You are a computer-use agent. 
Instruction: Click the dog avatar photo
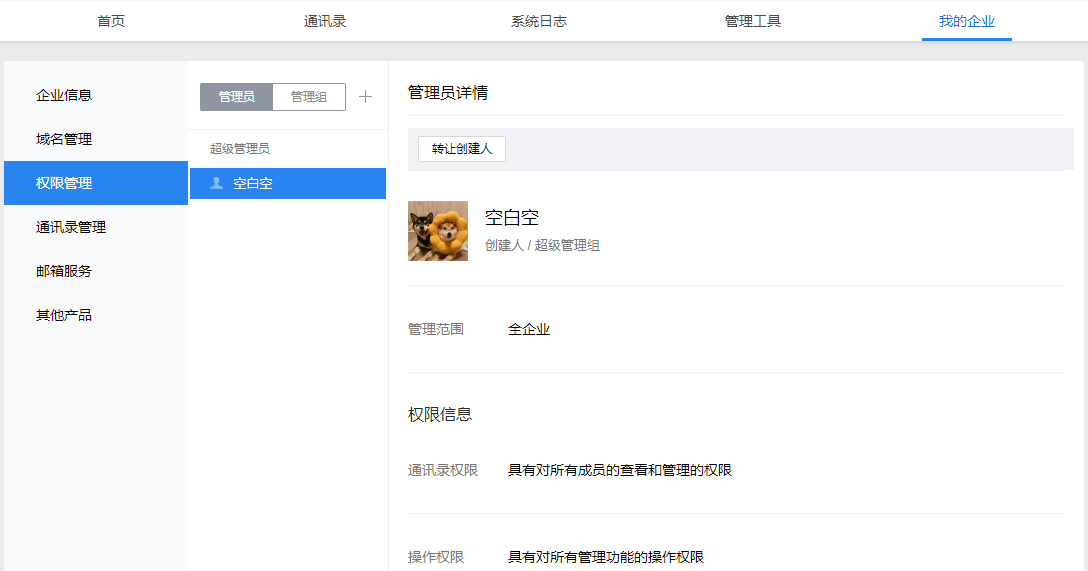[x=438, y=231]
